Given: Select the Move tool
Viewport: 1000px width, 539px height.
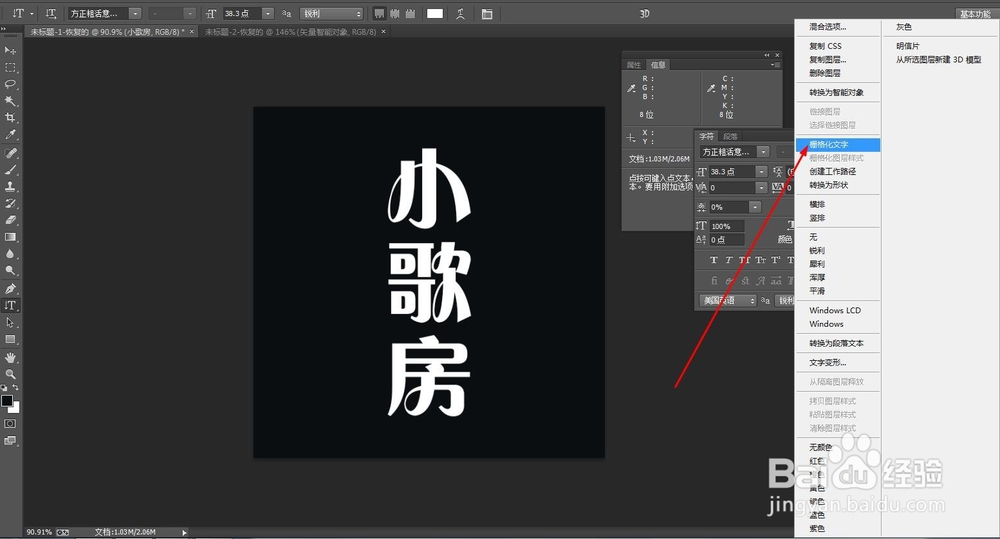Looking at the screenshot, I should pos(10,50).
